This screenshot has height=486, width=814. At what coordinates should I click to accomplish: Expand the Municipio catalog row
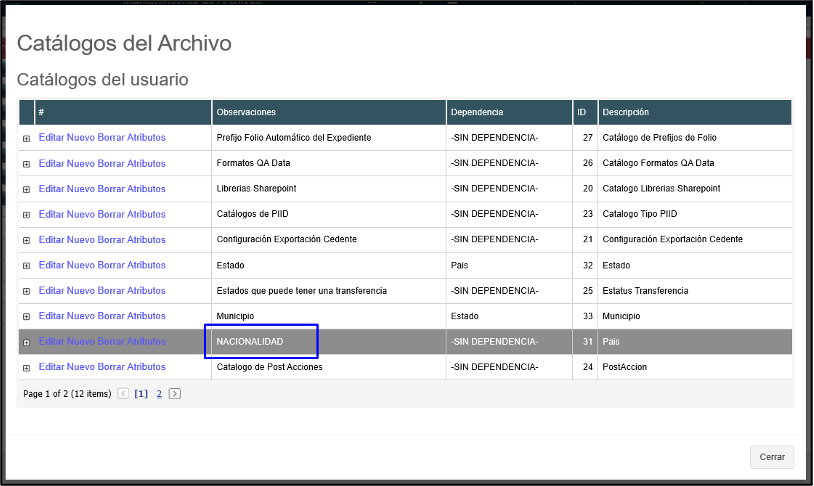tap(26, 316)
